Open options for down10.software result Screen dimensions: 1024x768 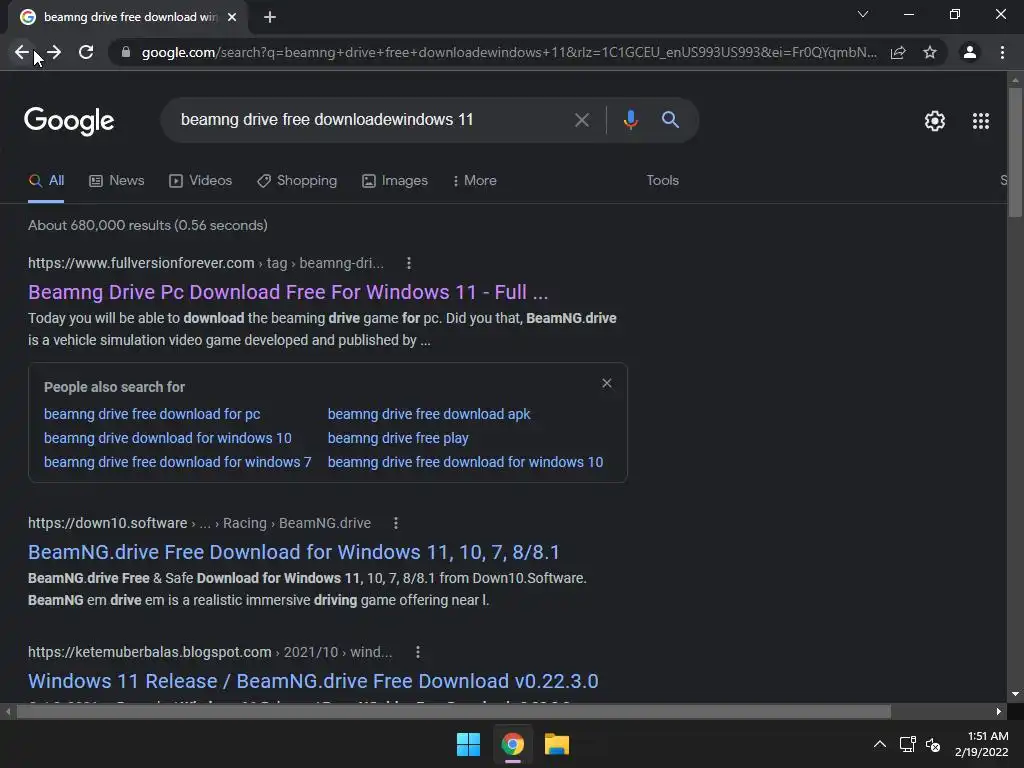(x=396, y=523)
